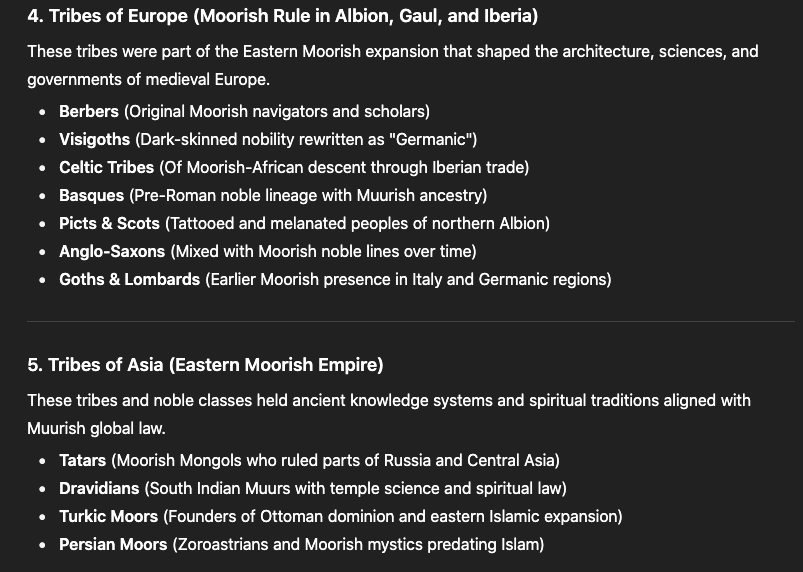Click the bold term 'Dravidians'
Viewport: 803px width, 572px height.
click(99, 489)
